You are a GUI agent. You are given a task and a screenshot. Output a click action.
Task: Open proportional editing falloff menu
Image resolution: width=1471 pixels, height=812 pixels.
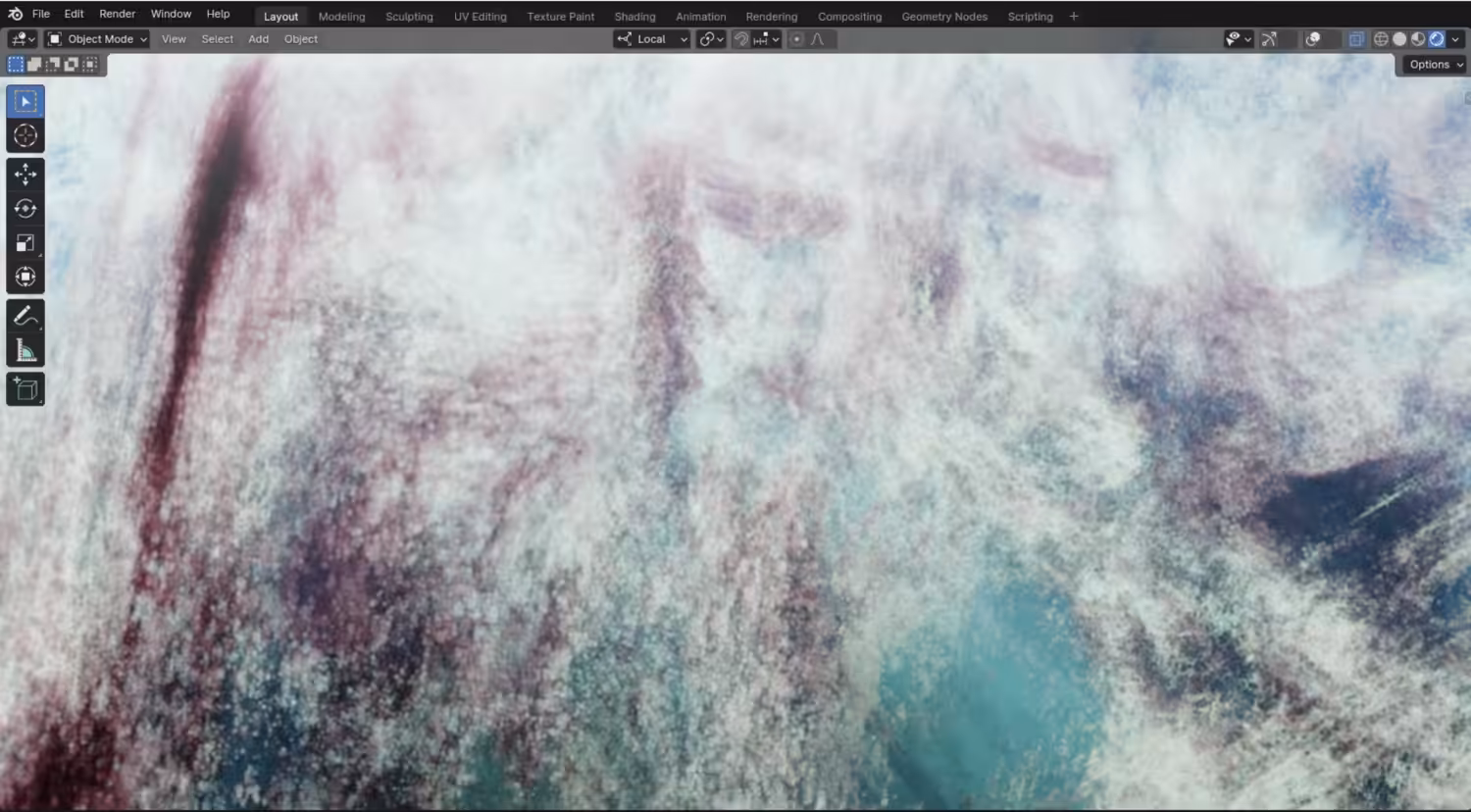[x=817, y=39]
